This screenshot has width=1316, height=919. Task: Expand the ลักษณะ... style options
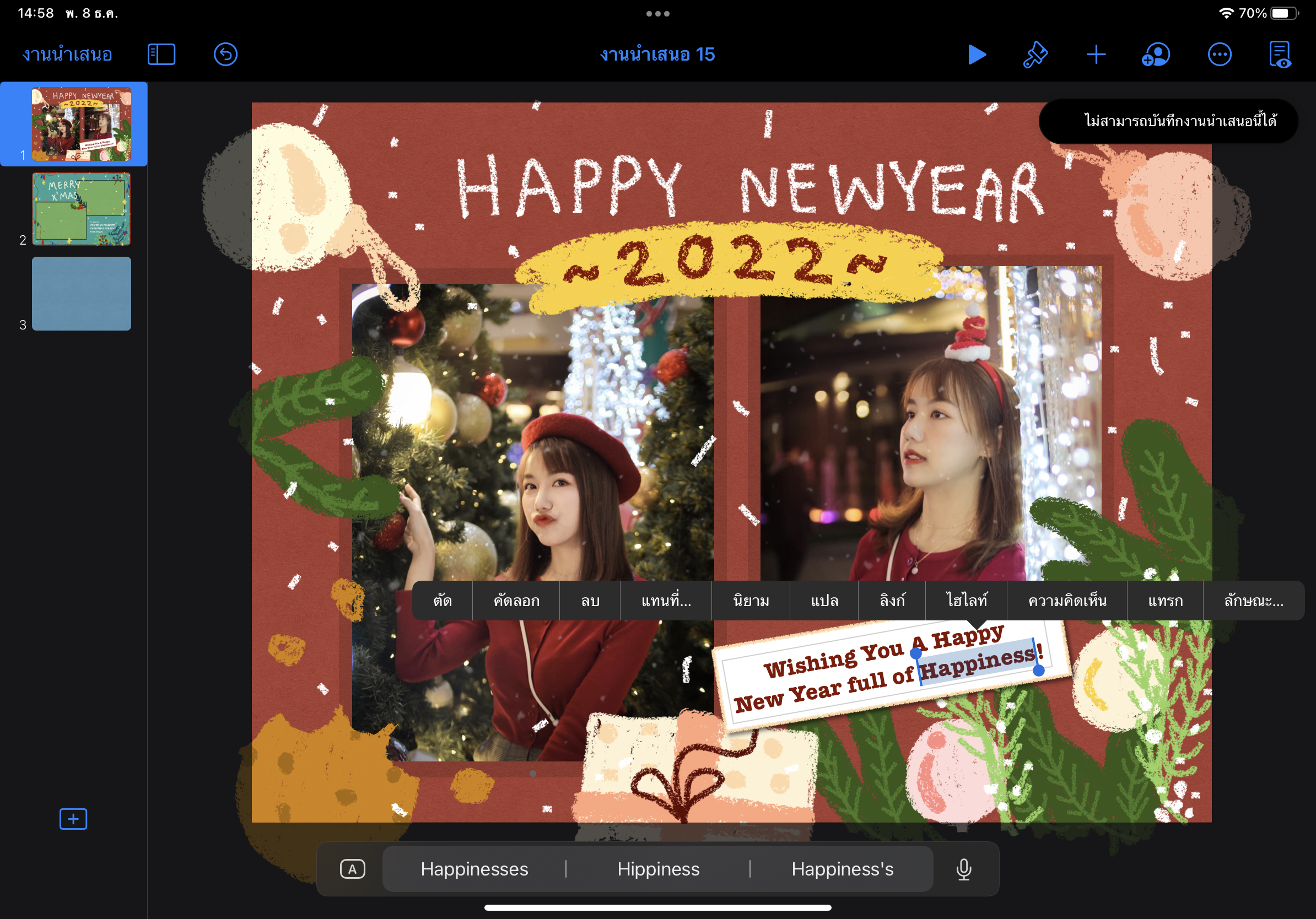point(1253,601)
